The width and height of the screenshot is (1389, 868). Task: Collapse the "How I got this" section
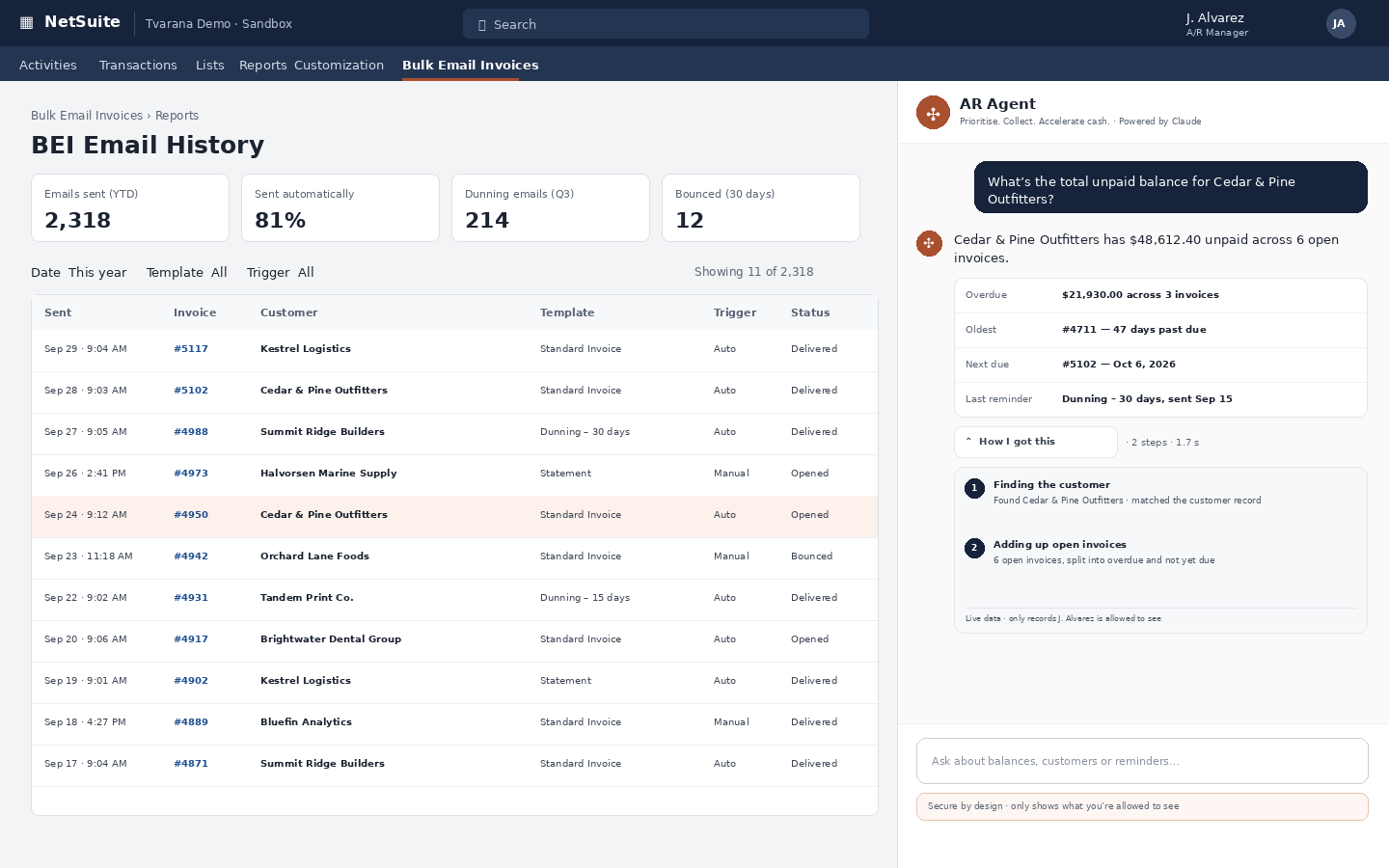1035,442
